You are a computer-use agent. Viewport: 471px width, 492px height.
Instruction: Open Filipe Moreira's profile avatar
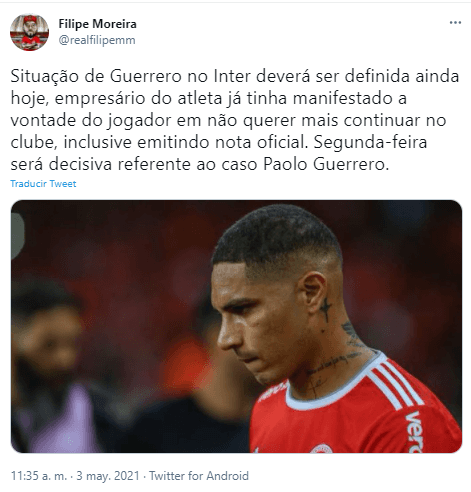click(x=29, y=32)
